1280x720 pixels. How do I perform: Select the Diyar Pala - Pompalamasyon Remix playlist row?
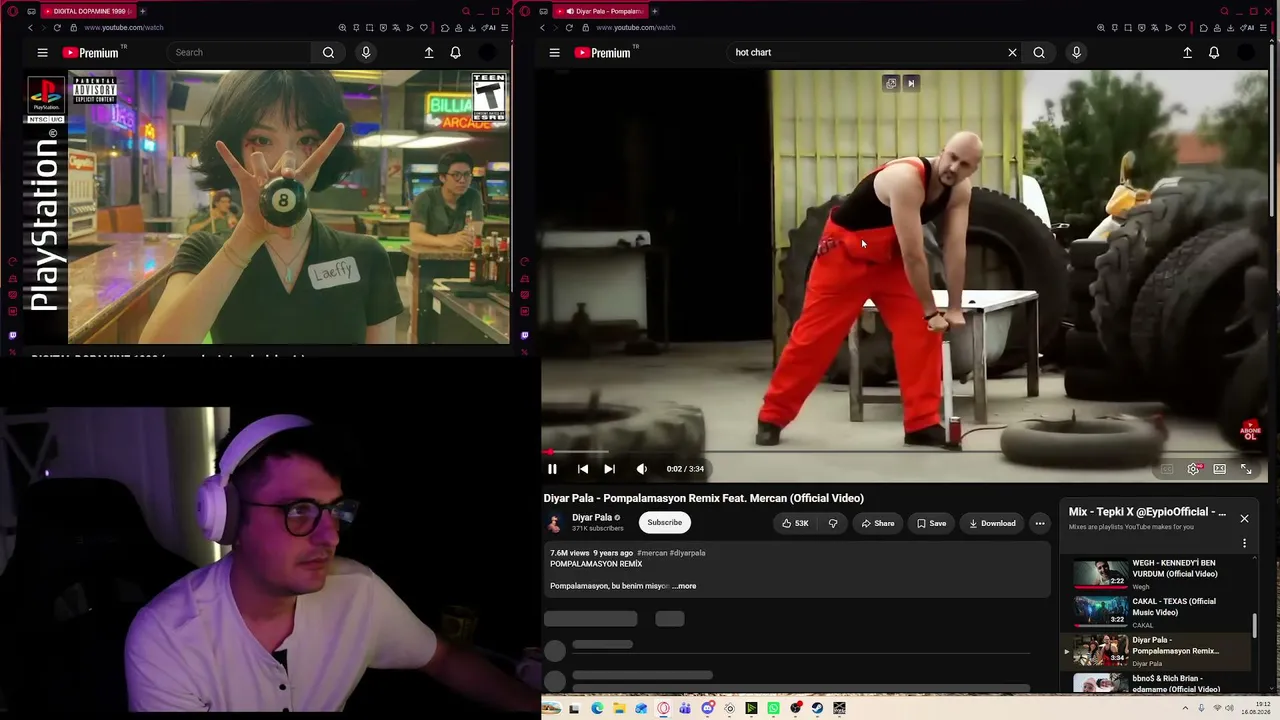coord(1158,651)
